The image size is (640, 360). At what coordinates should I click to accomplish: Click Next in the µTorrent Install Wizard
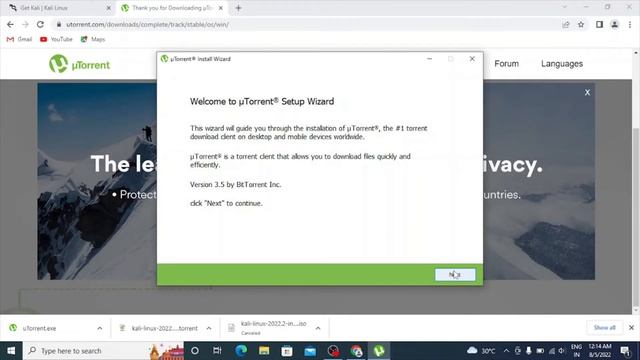coord(455,274)
